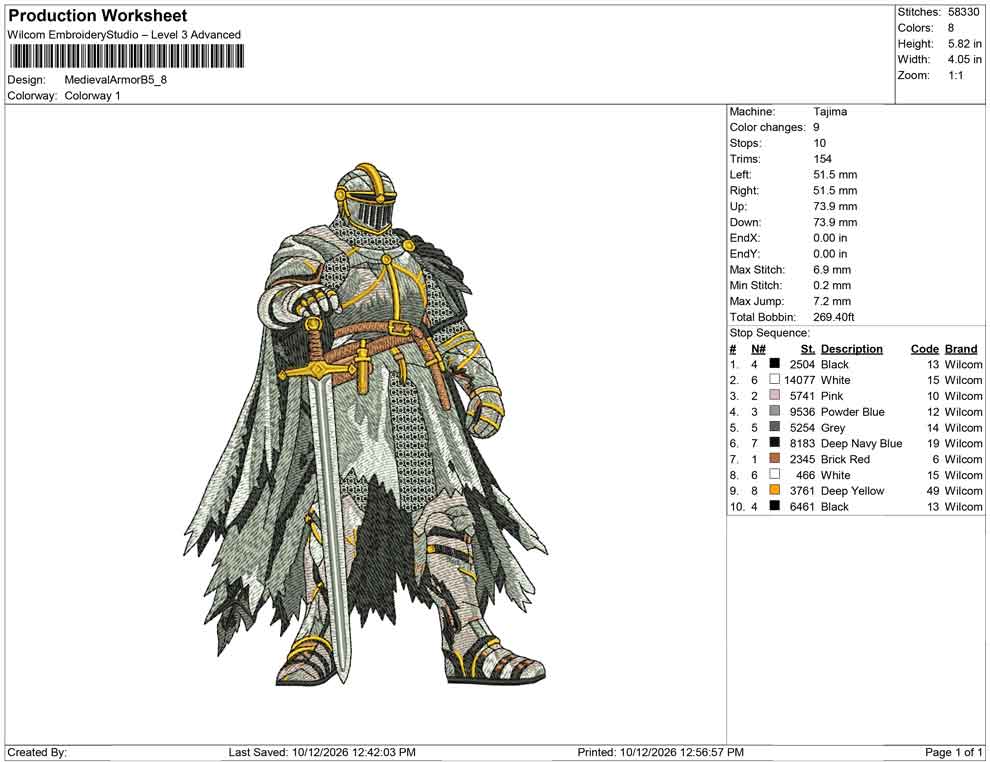990x762 pixels.
Task: Click 'Page 1 of 1' footer text
Action: (953, 752)
